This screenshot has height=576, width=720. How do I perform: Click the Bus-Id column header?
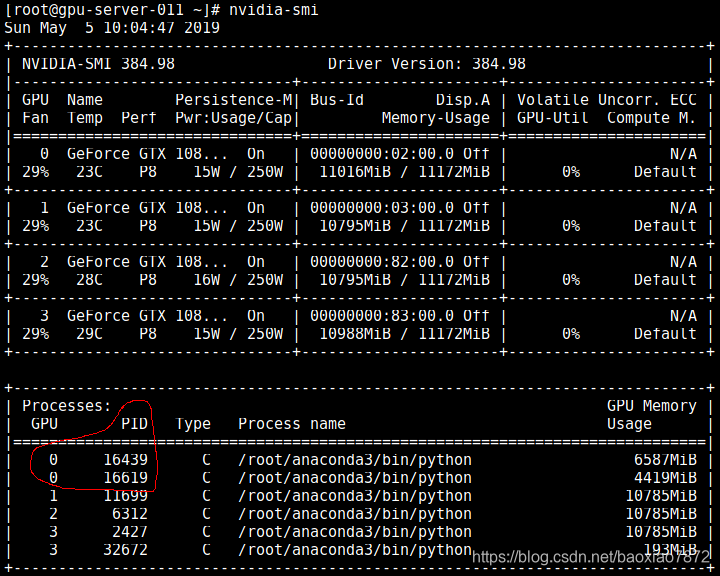(337, 100)
